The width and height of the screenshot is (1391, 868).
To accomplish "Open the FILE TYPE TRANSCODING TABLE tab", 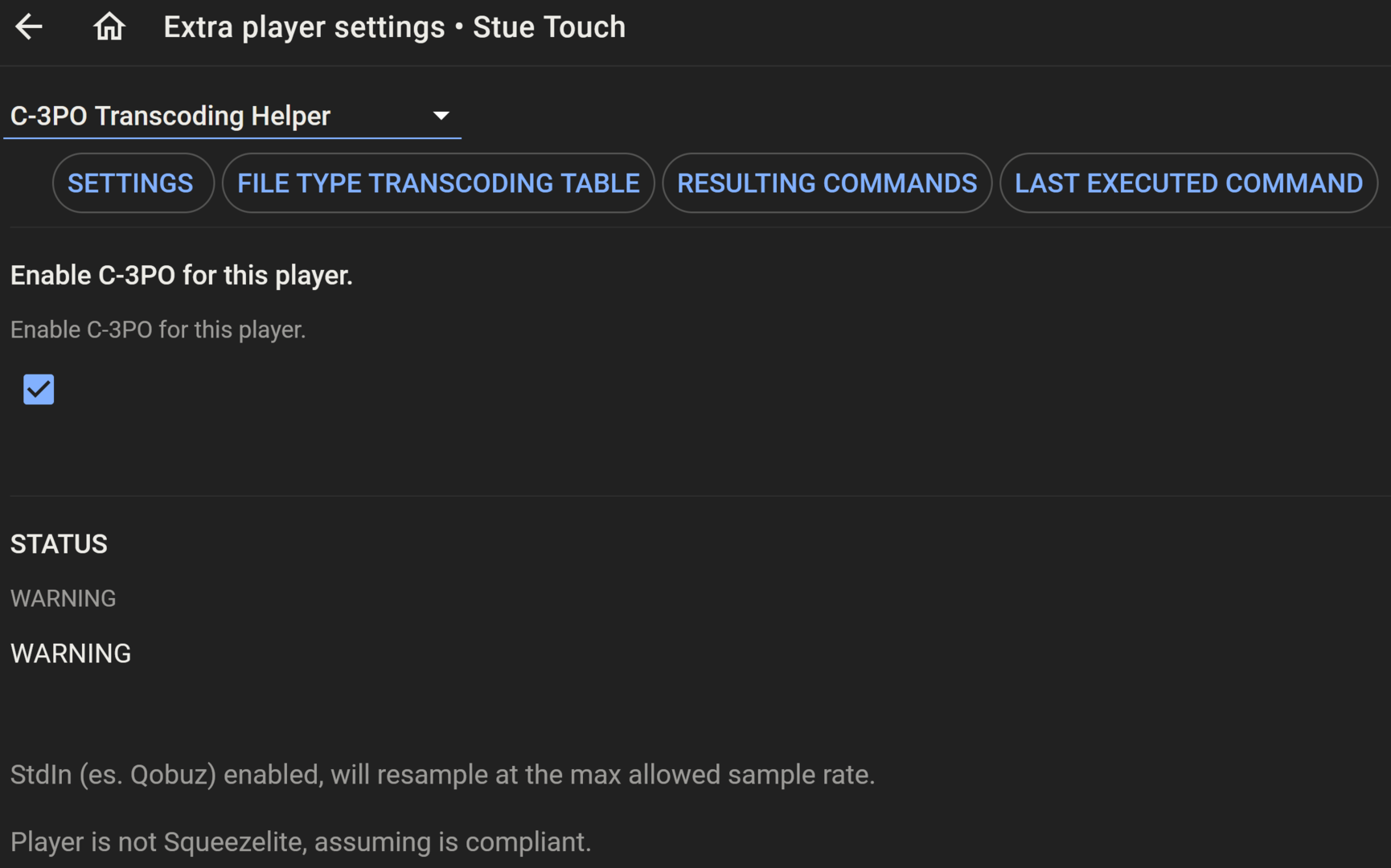I will [x=438, y=183].
